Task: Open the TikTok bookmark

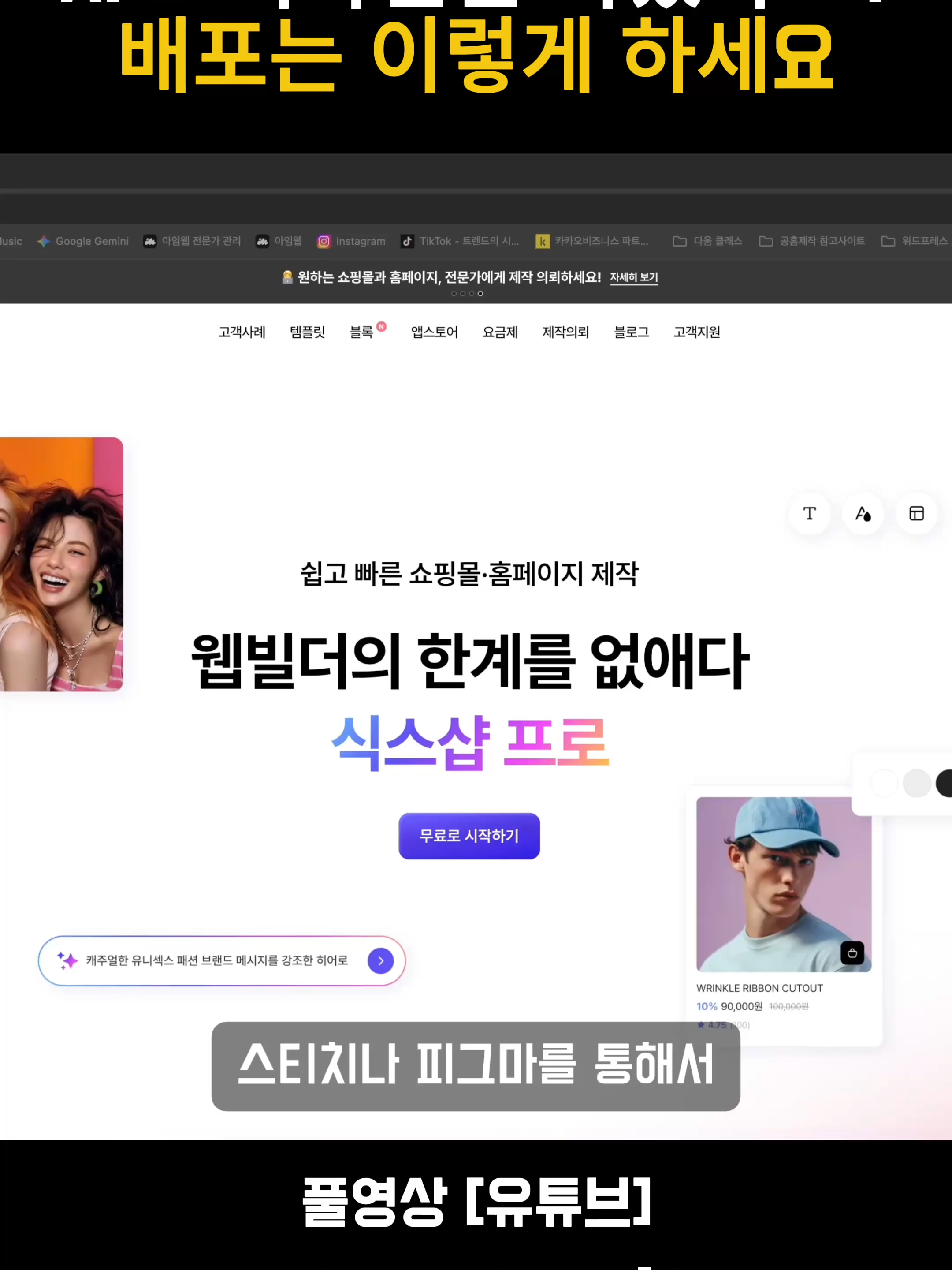Action: 460,241
